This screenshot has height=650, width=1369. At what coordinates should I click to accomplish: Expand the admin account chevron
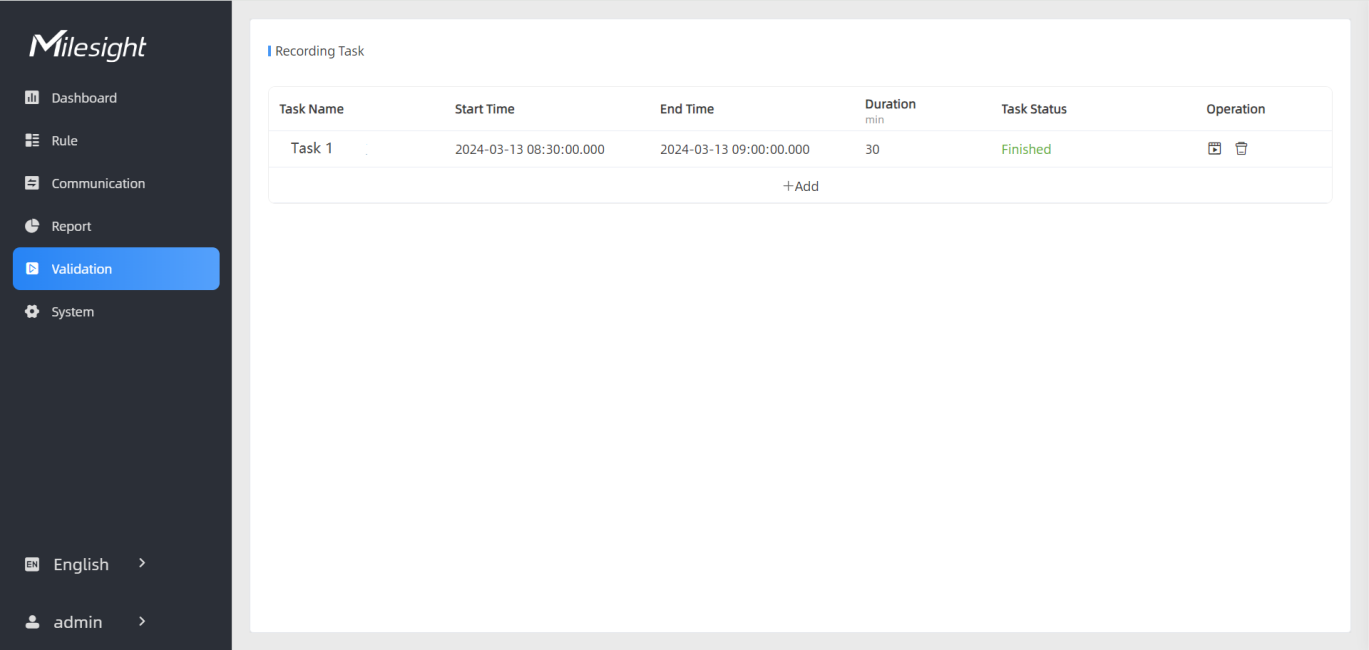pyautogui.click(x=142, y=621)
